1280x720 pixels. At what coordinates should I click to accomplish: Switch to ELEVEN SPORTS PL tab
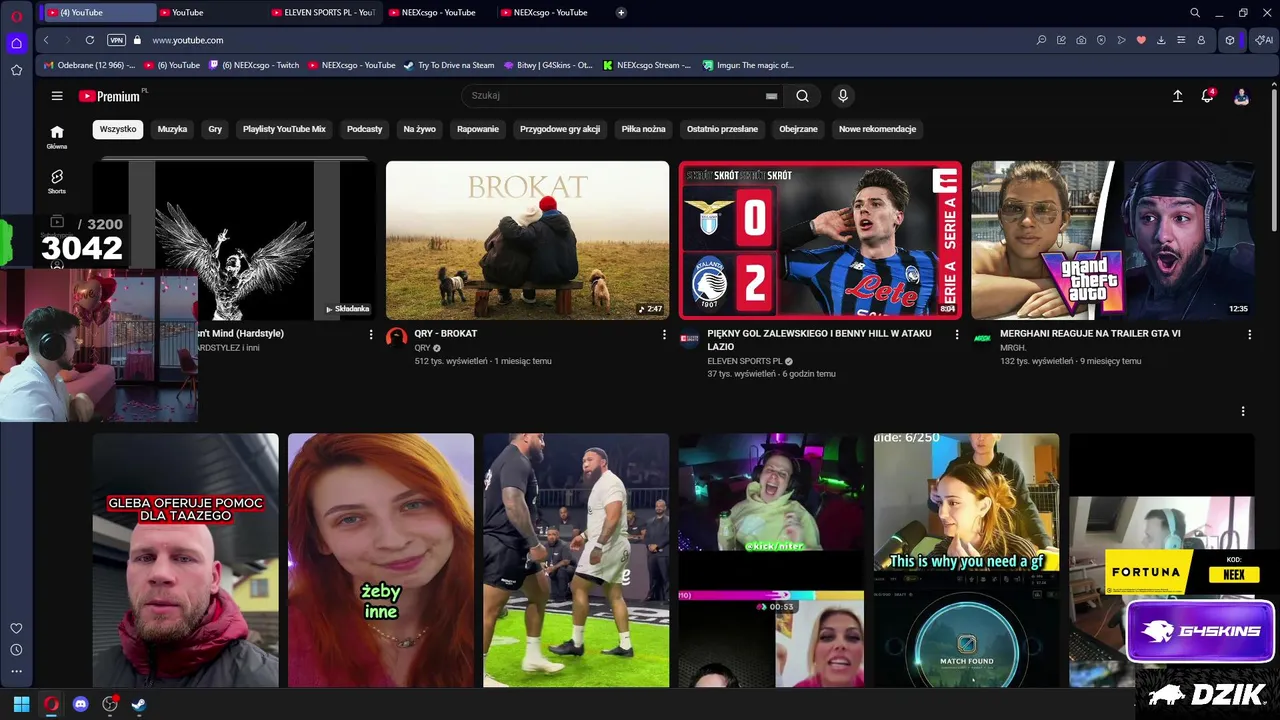tap(322, 13)
